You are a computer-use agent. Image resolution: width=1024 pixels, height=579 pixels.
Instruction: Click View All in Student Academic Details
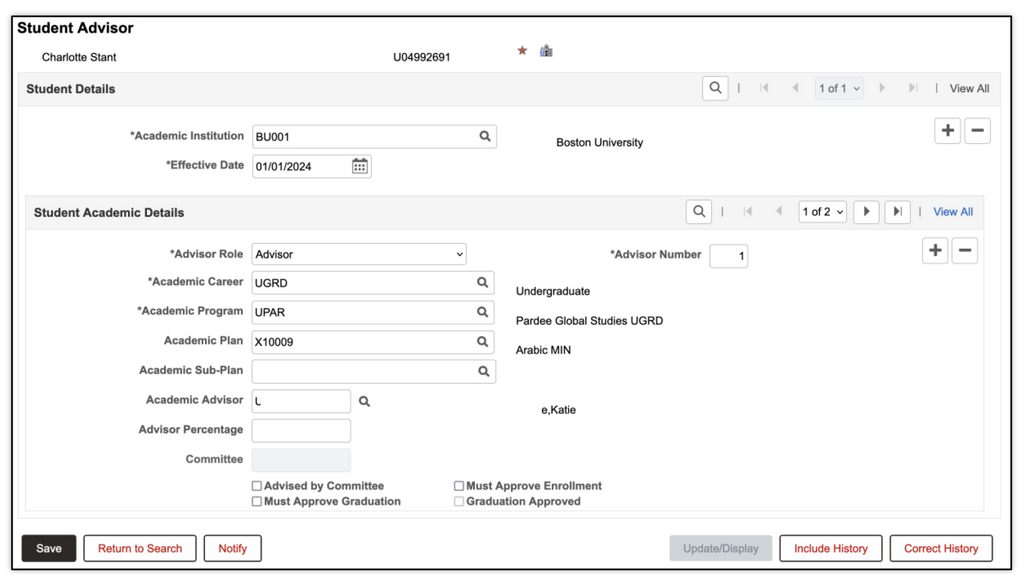click(x=953, y=211)
